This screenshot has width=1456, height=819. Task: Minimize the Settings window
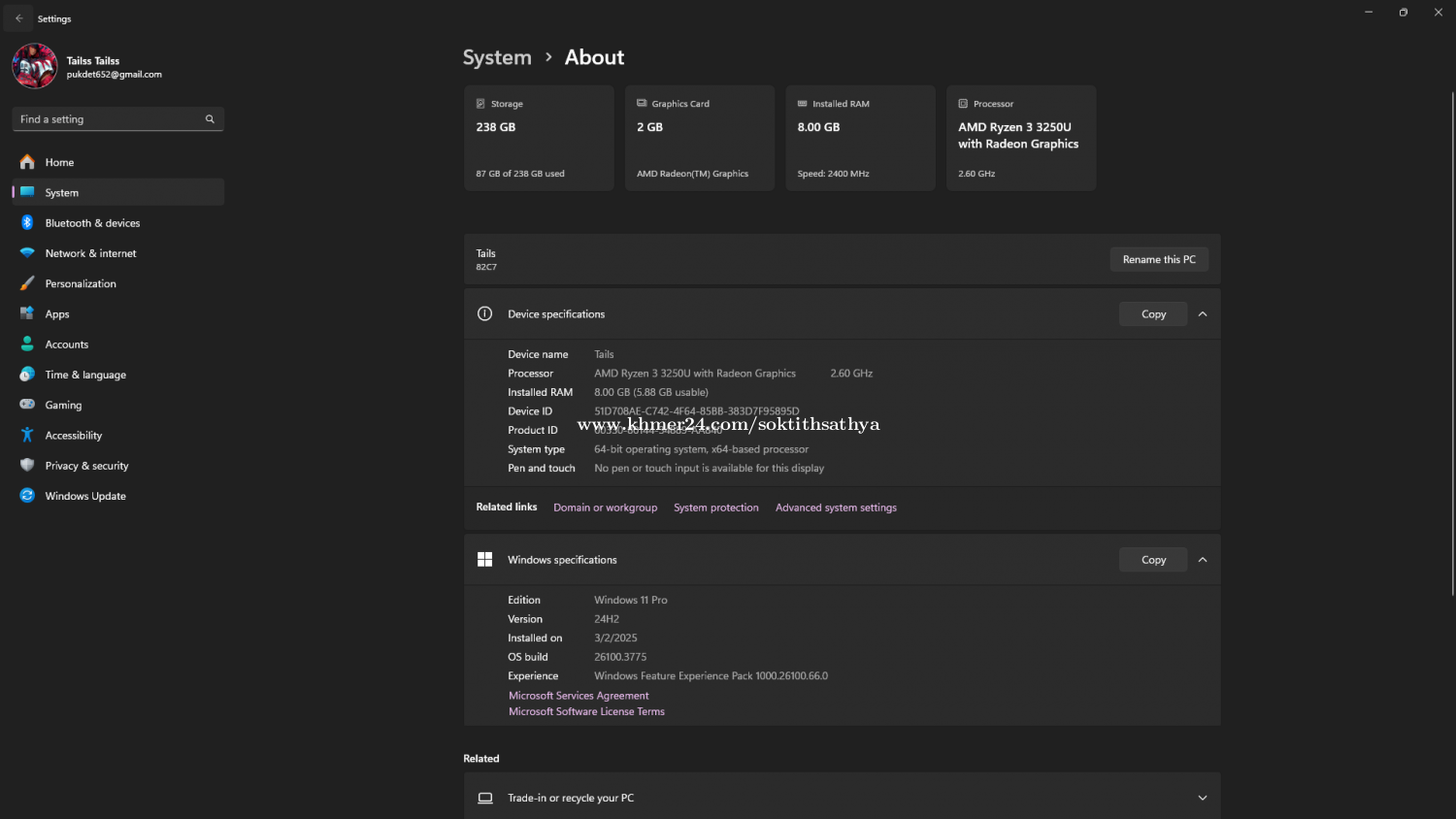click(1369, 13)
